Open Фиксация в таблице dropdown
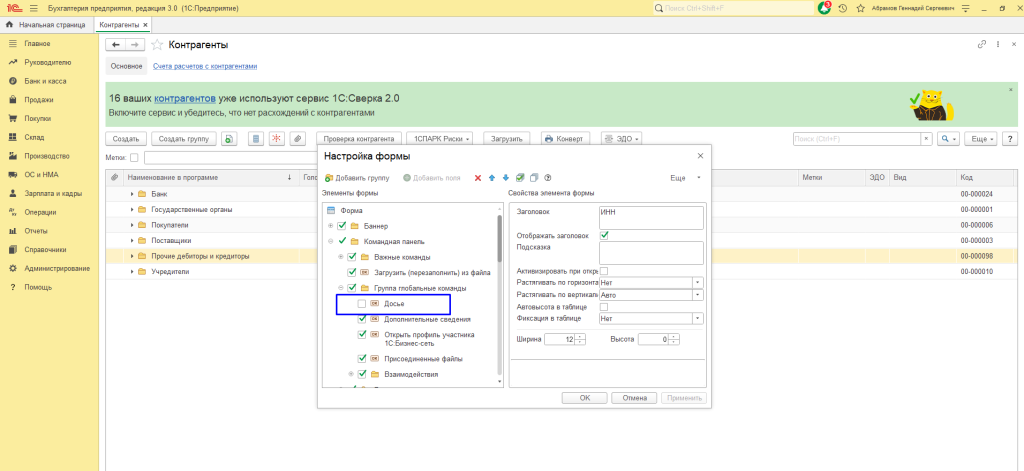1024x471 pixels. click(698, 319)
